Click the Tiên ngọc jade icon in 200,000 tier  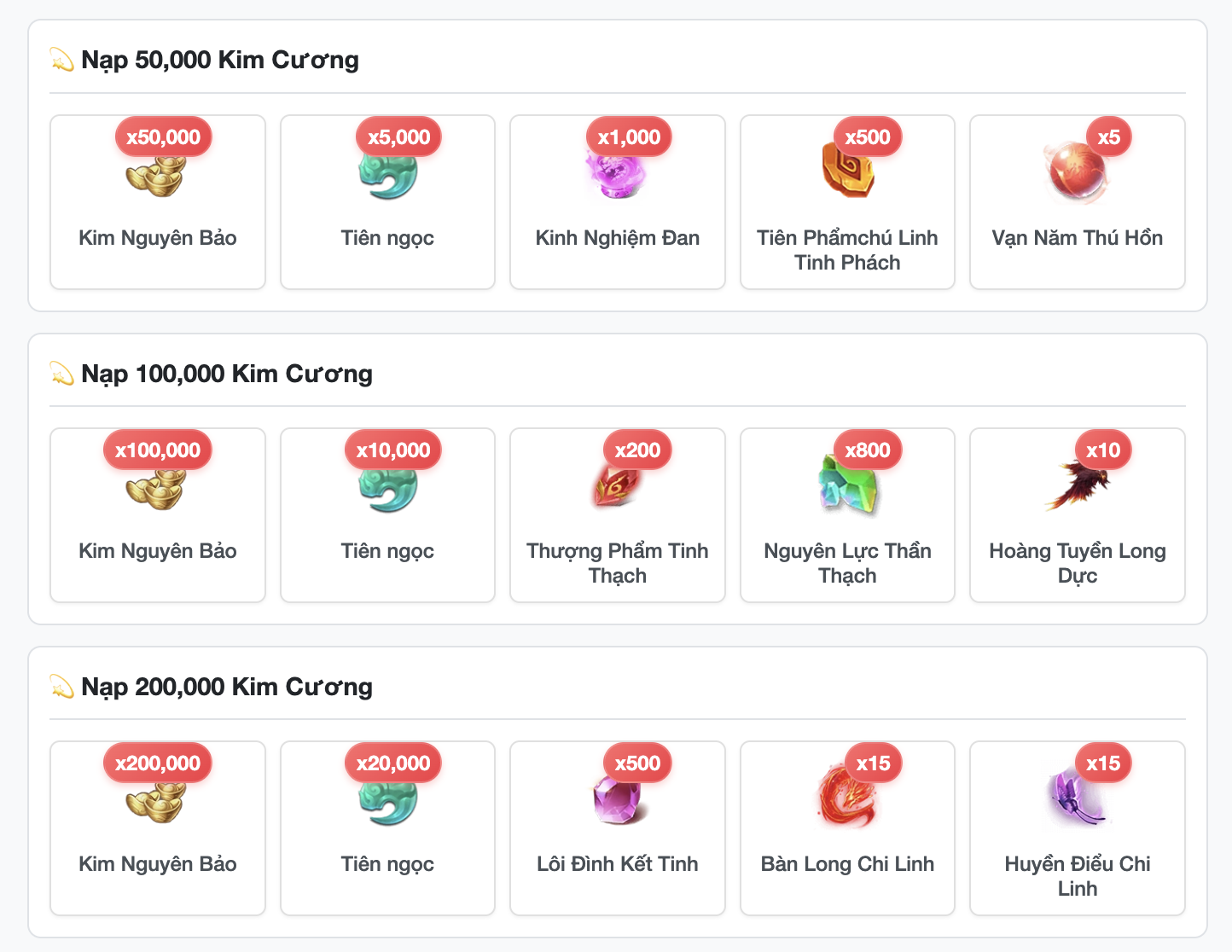pos(387,800)
